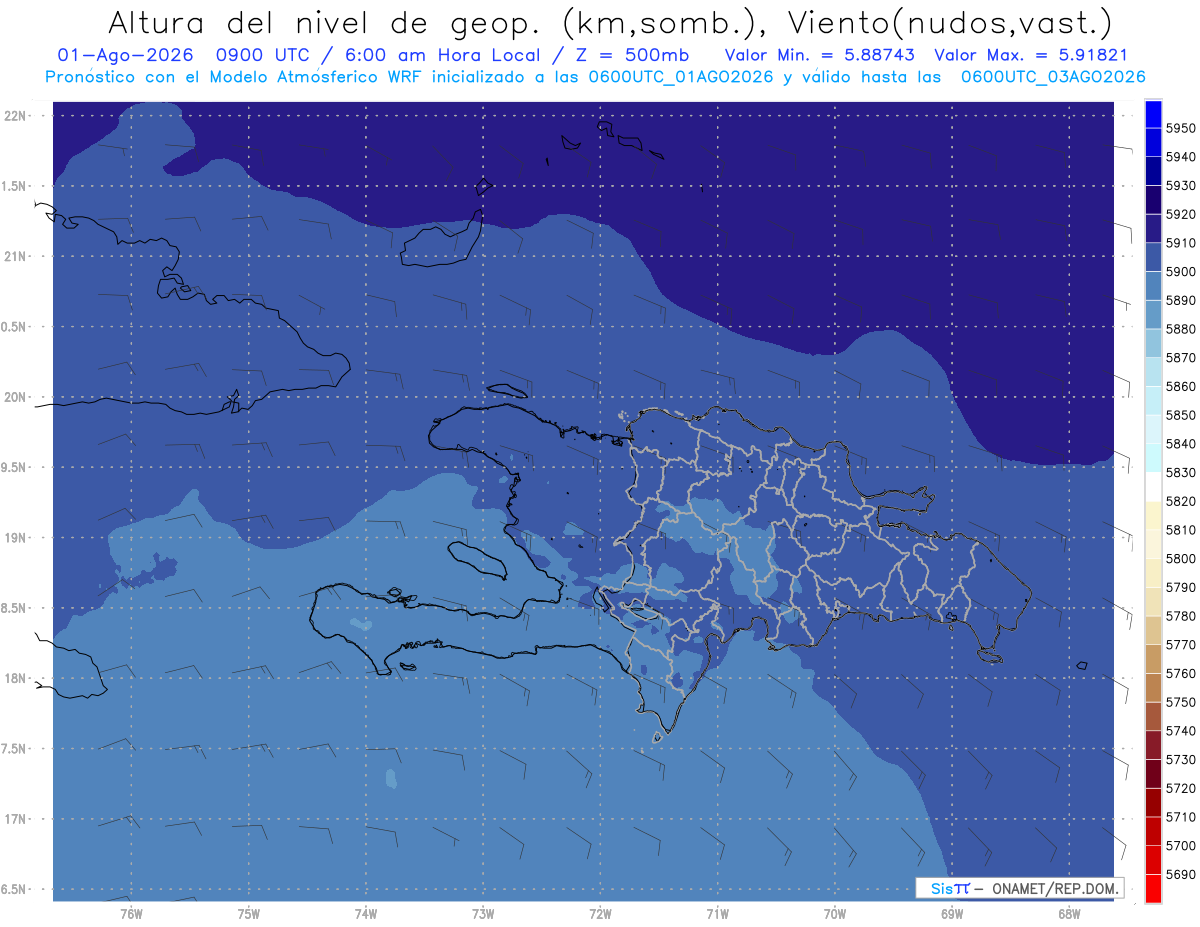The image size is (1200, 927).
Task: Click the colorbar label '5860'
Action: click(1180, 386)
